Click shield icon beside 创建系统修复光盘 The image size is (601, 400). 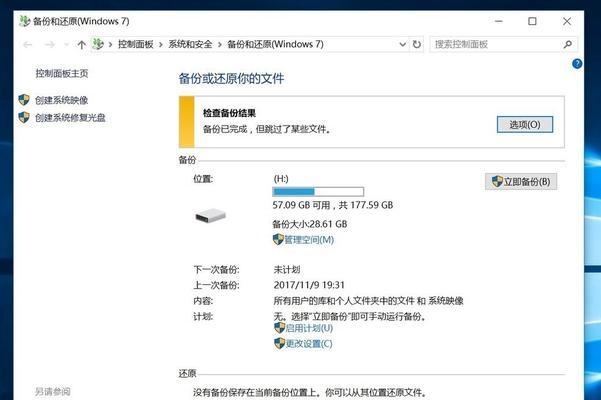(x=24, y=117)
